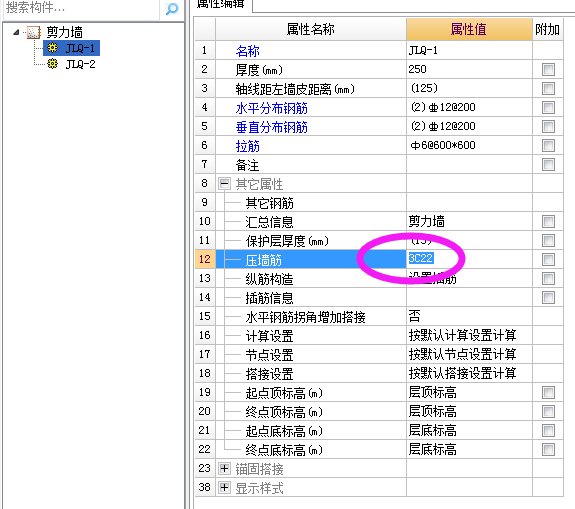This screenshot has height=509, width=575.
Task: Tick the 附加 checkbox for 汇总信息
Action: tap(548, 221)
